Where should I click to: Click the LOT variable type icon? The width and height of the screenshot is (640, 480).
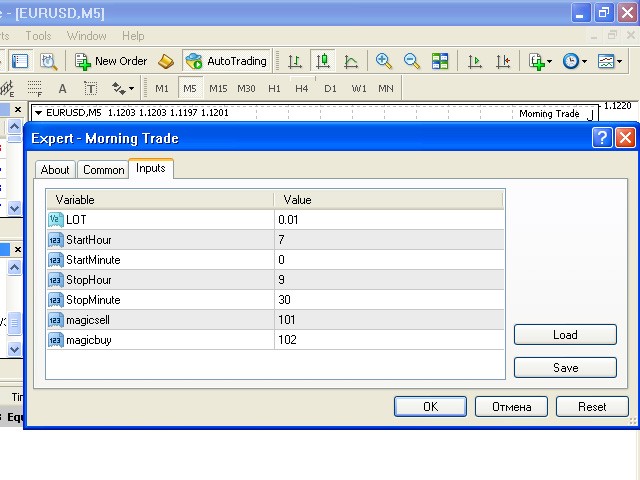56,220
